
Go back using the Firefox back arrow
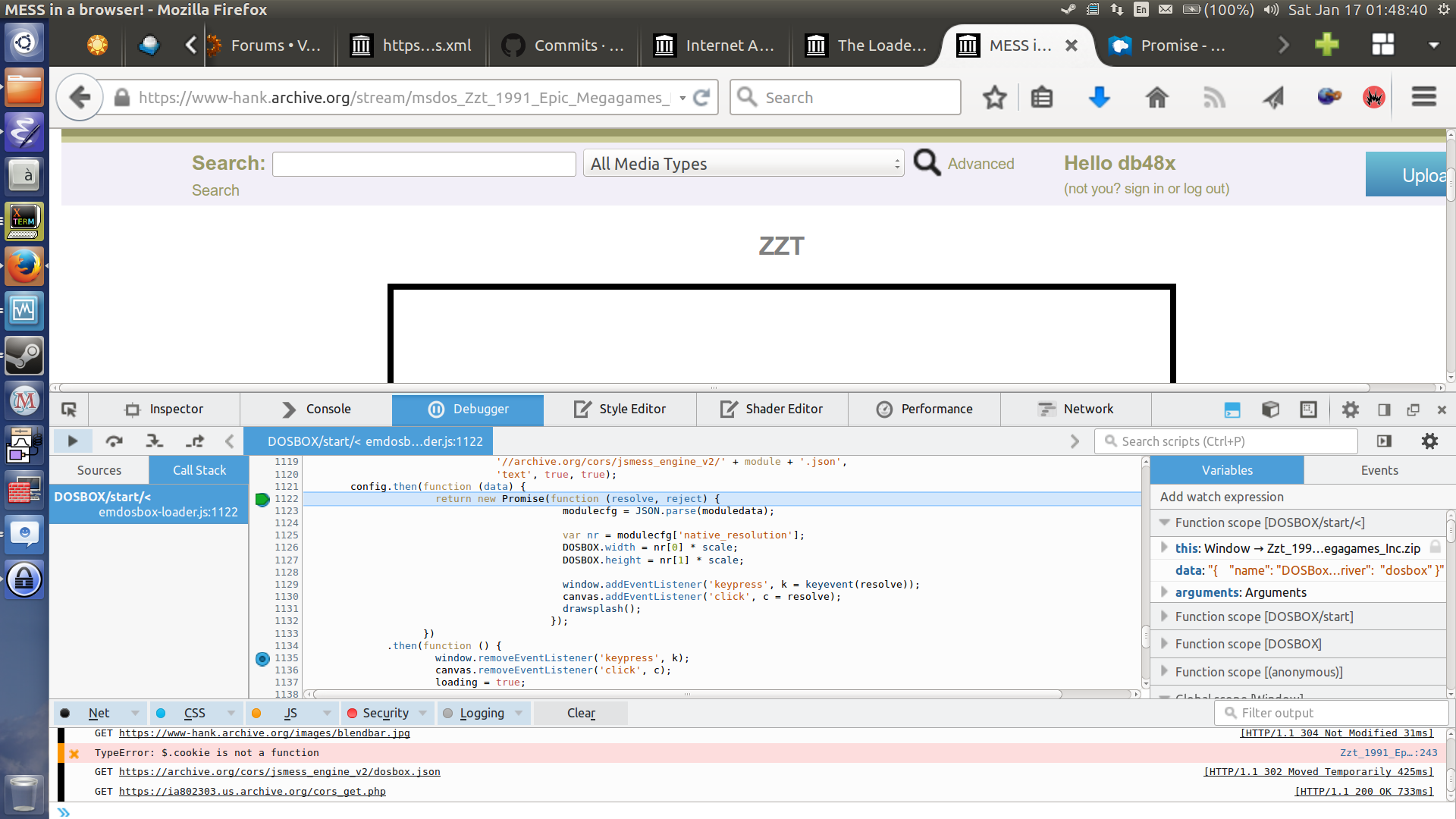click(x=80, y=97)
